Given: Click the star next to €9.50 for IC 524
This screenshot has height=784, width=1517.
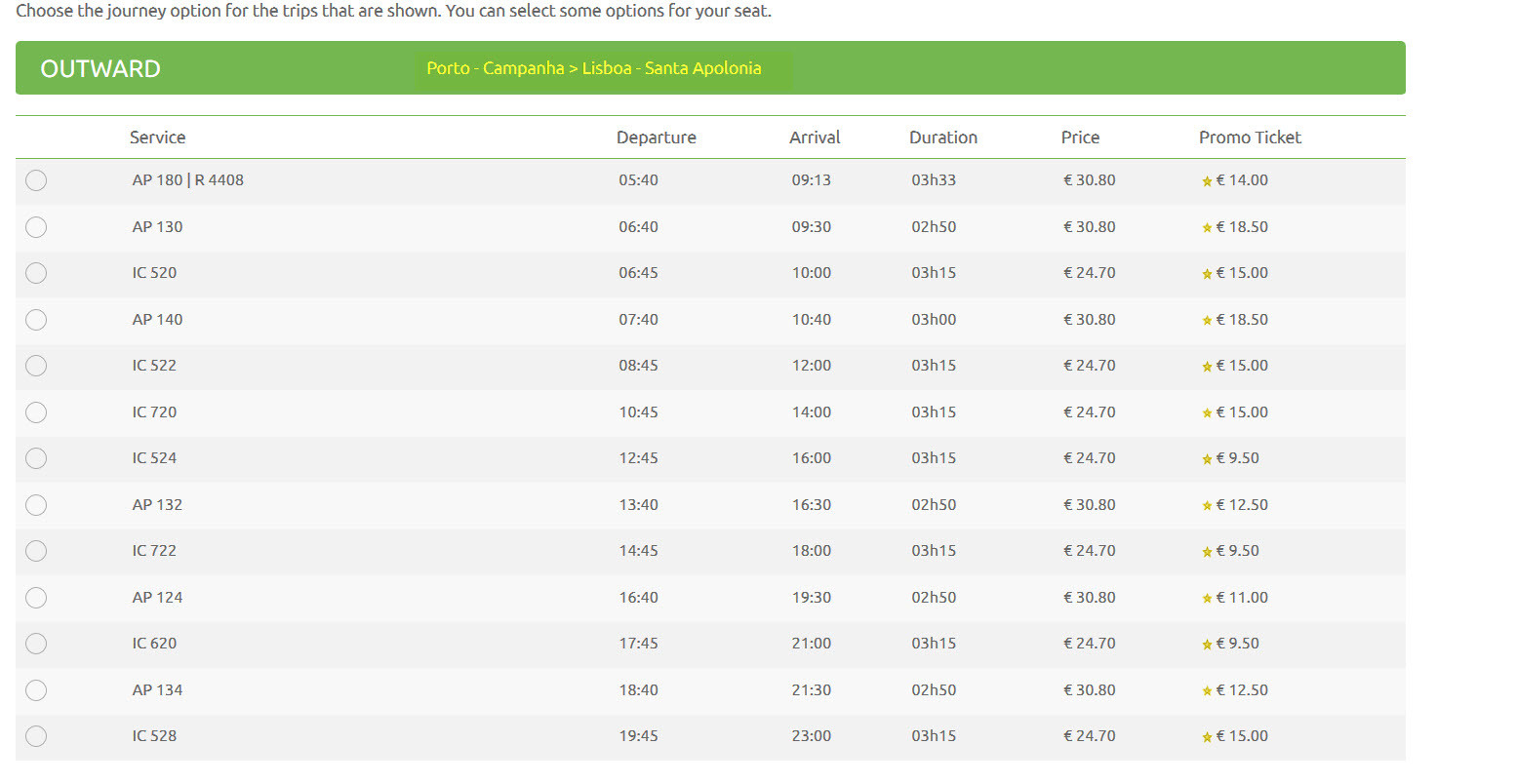Looking at the screenshot, I should click(x=1207, y=459).
